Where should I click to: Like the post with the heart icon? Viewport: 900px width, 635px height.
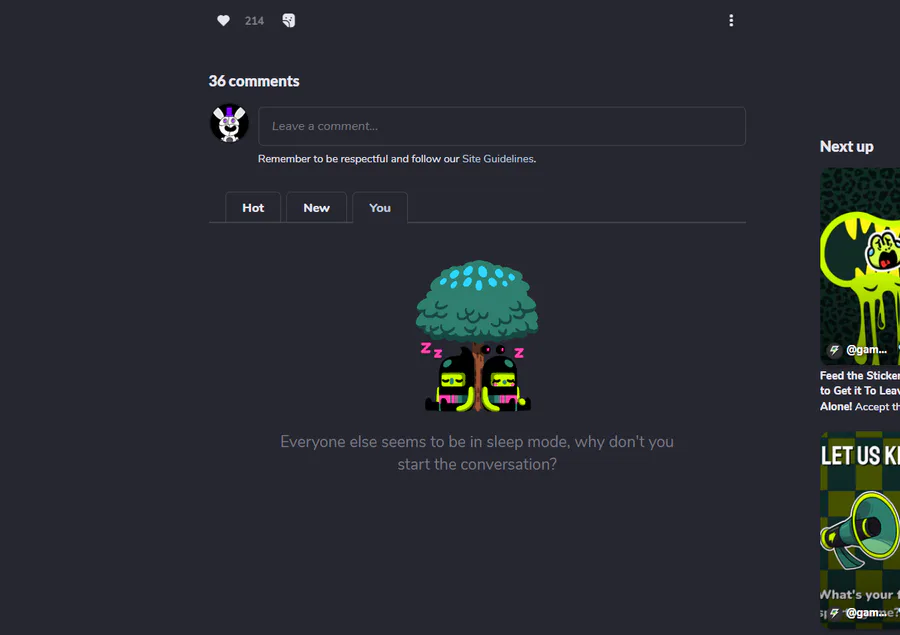click(x=223, y=21)
